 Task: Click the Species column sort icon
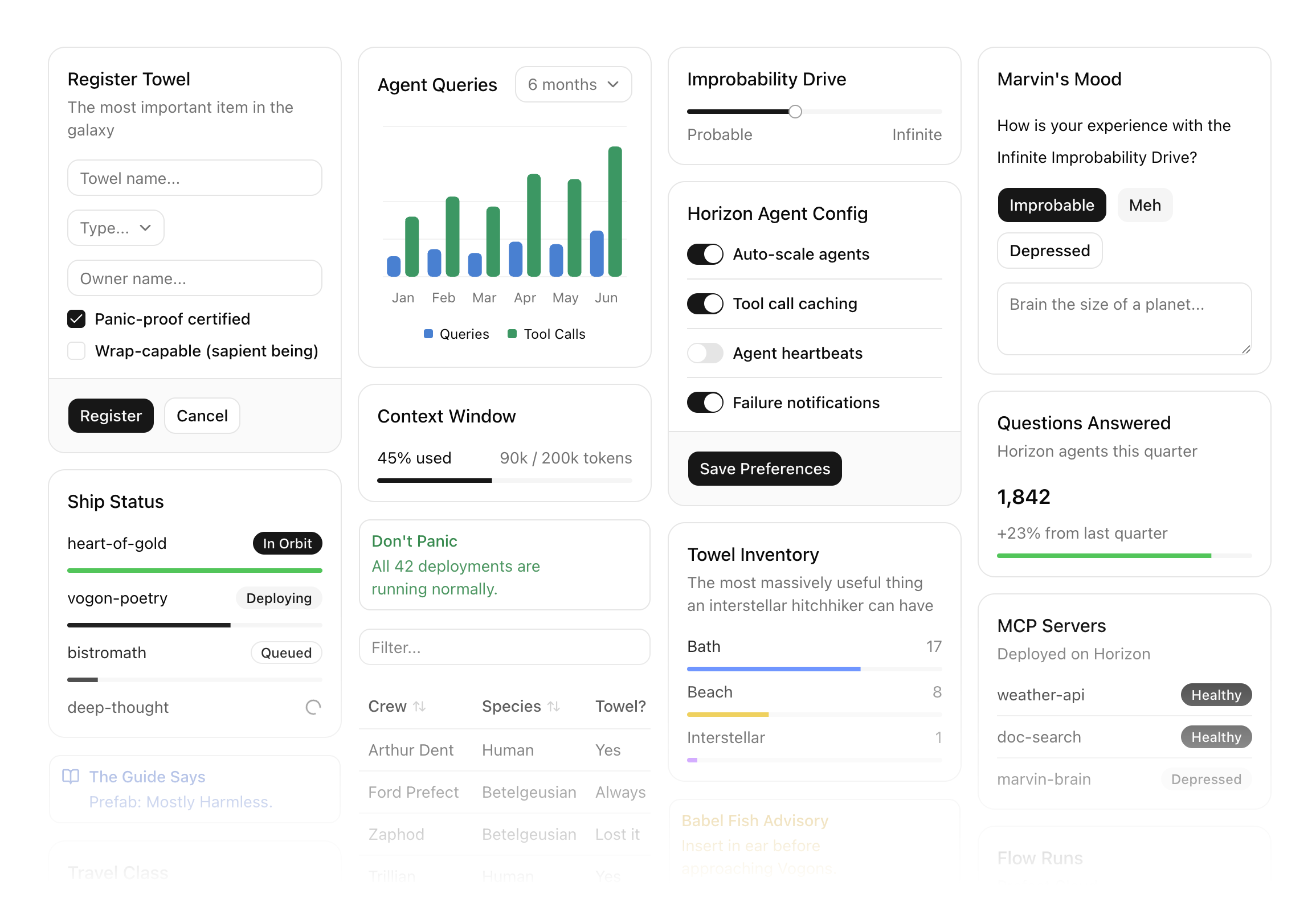[554, 707]
